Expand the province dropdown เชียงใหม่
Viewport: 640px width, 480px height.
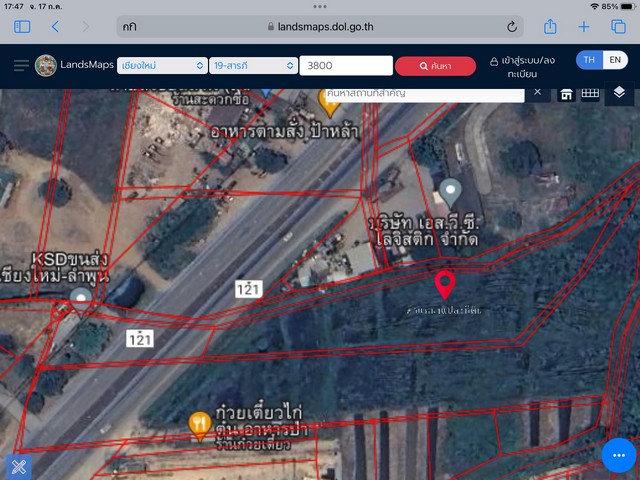click(x=160, y=66)
